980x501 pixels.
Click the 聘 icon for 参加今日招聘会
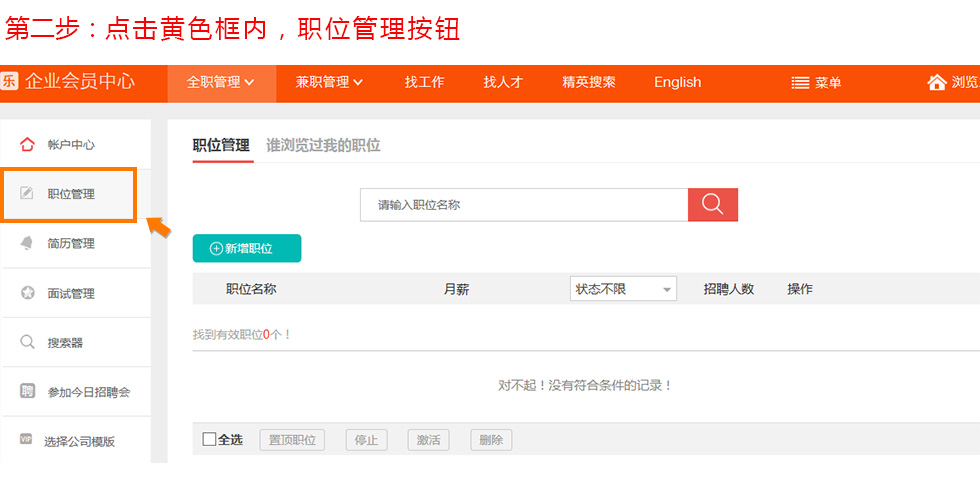[x=27, y=391]
